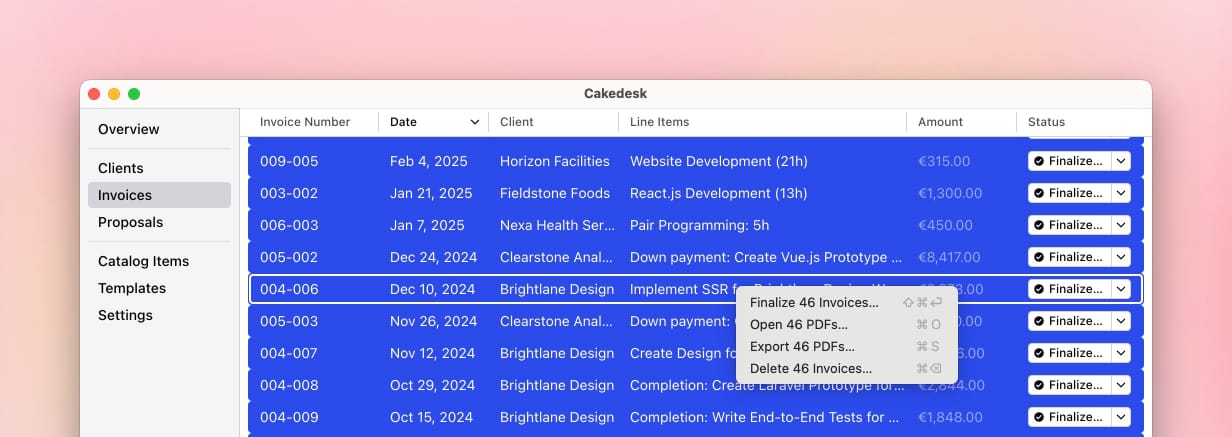Click Finalize button for invoice 003-002
The width and height of the screenshot is (1232, 437).
point(1069,193)
